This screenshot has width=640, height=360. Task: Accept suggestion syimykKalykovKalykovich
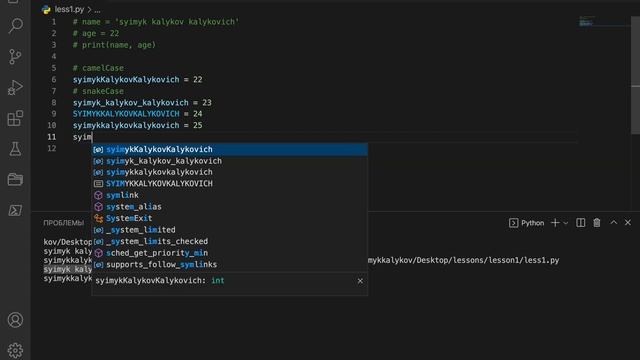click(230, 149)
